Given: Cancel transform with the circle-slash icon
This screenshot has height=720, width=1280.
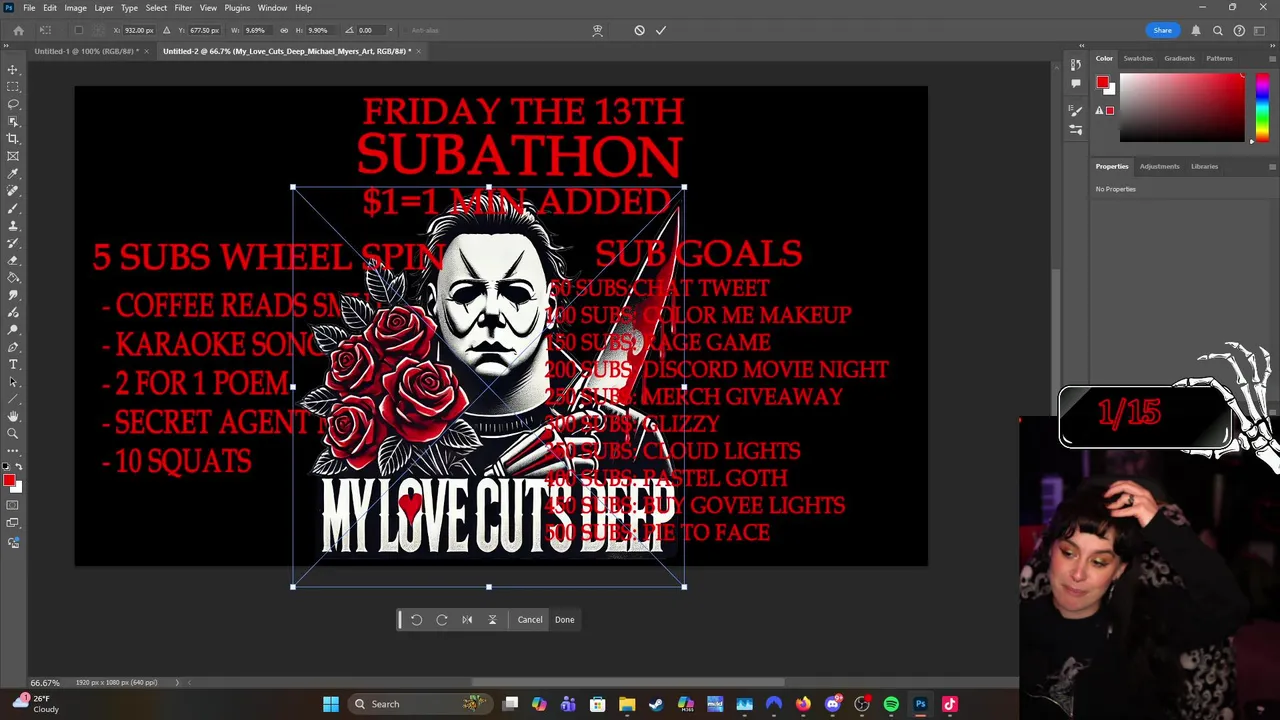Looking at the screenshot, I should click(639, 30).
